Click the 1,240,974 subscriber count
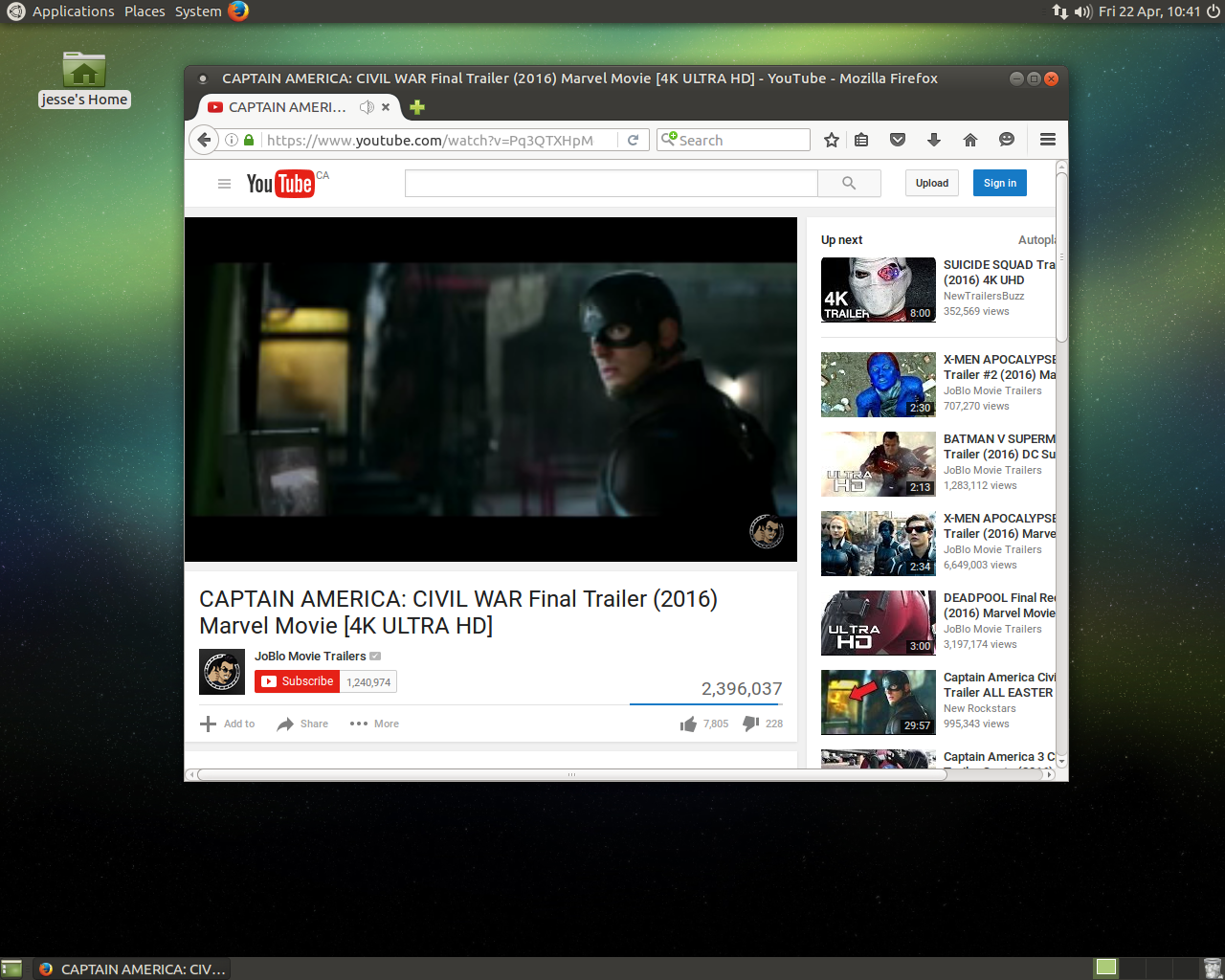 tap(368, 682)
